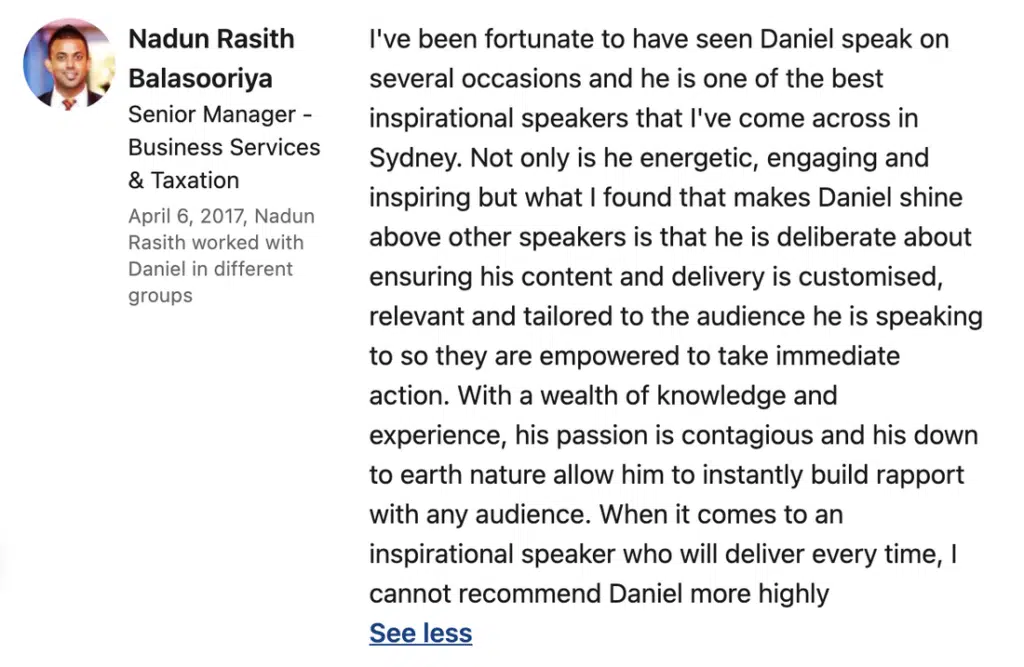The width and height of the screenshot is (1024, 667).
Task: Click the word 'customised' in the recommendation
Action: (870, 277)
